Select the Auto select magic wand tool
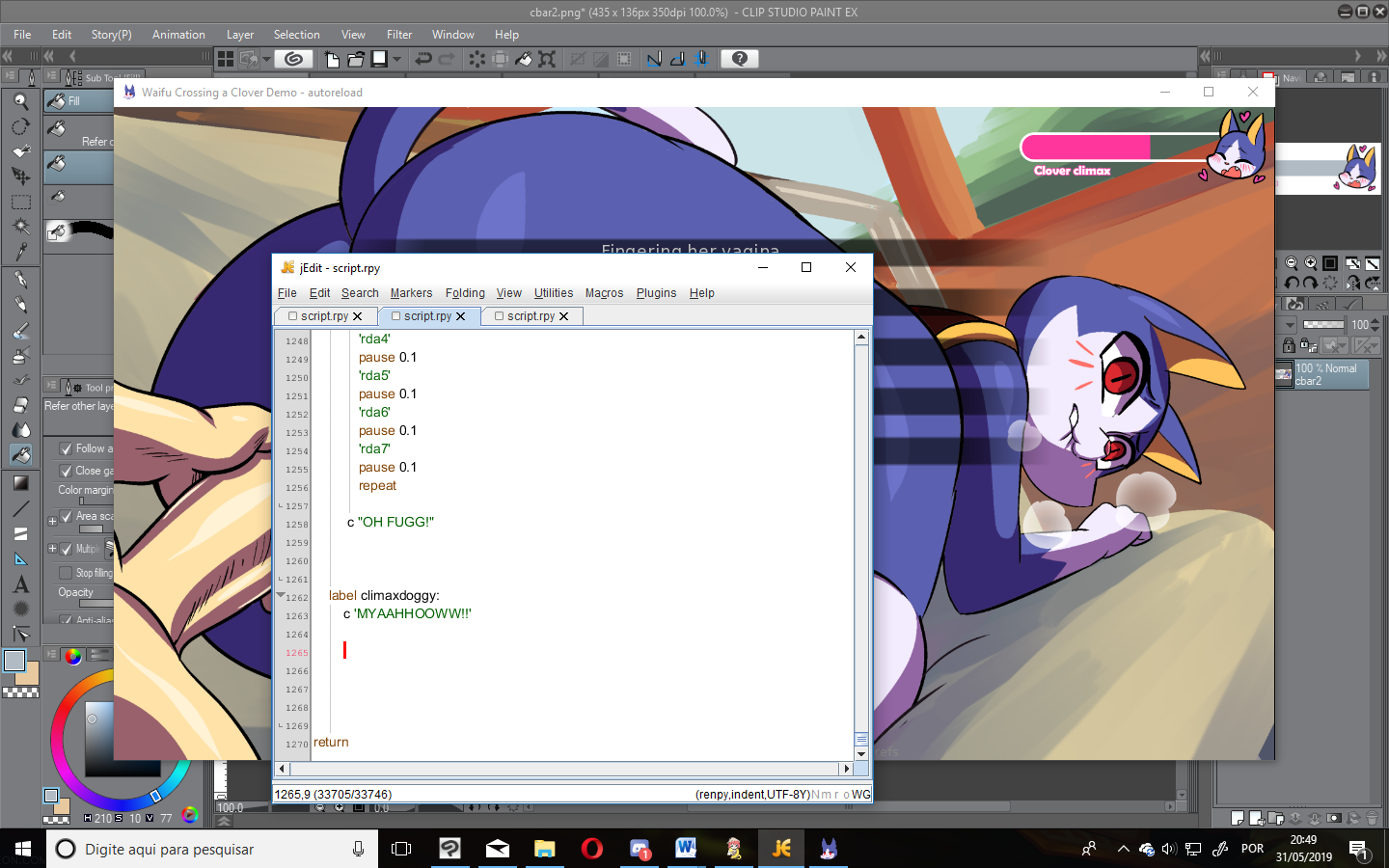Image resolution: width=1389 pixels, height=868 pixels. tap(20, 226)
